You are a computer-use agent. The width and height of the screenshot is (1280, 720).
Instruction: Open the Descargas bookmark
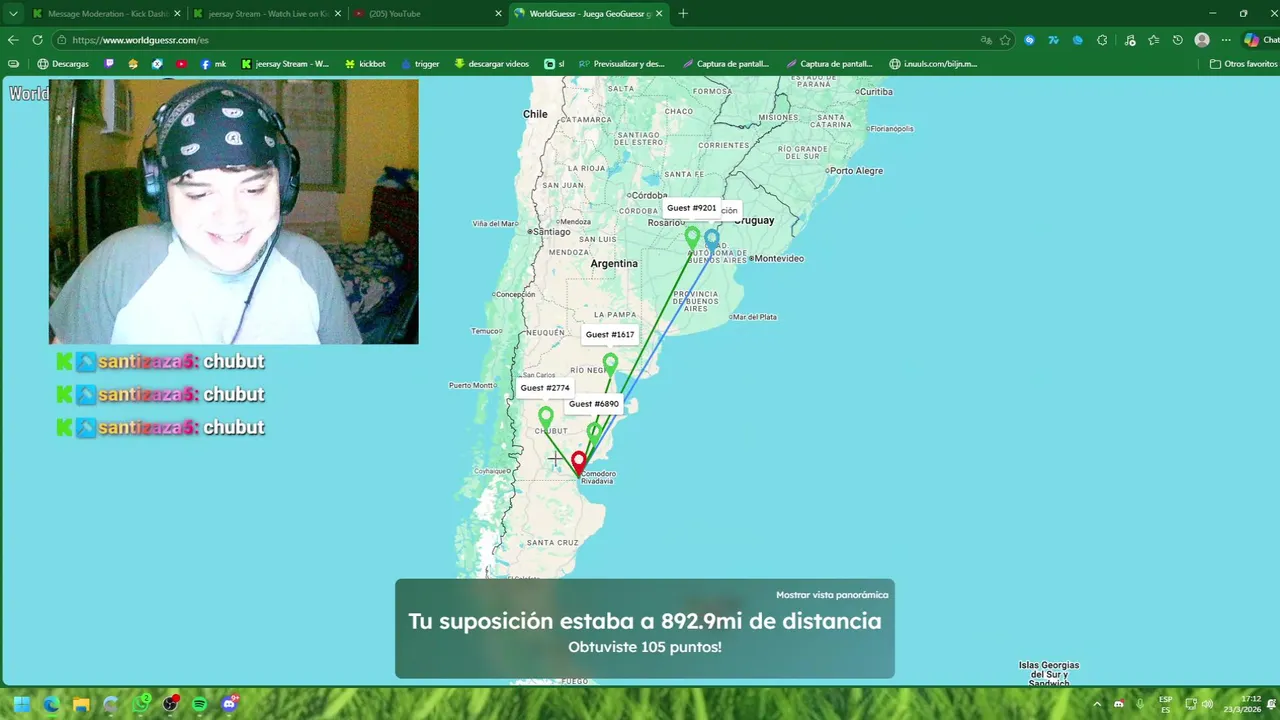pos(63,64)
